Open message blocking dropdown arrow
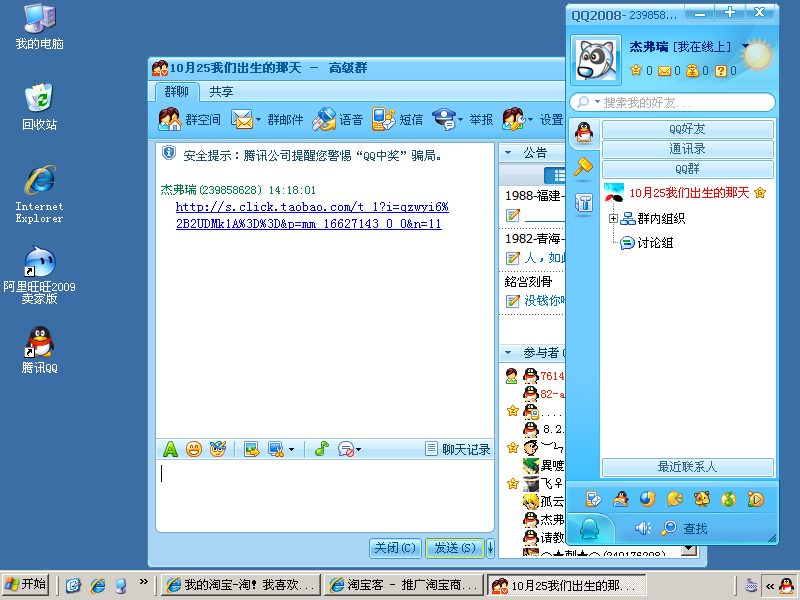 [359, 449]
